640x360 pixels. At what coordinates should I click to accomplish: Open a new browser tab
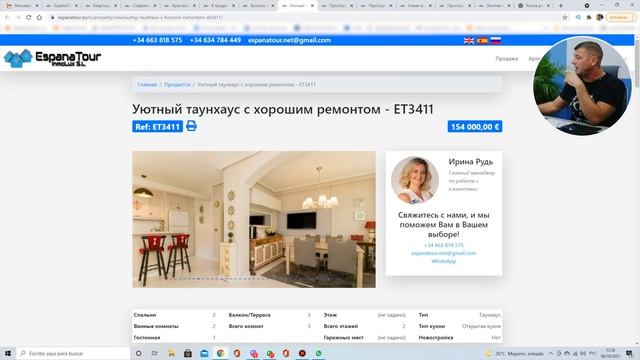tap(561, 6)
